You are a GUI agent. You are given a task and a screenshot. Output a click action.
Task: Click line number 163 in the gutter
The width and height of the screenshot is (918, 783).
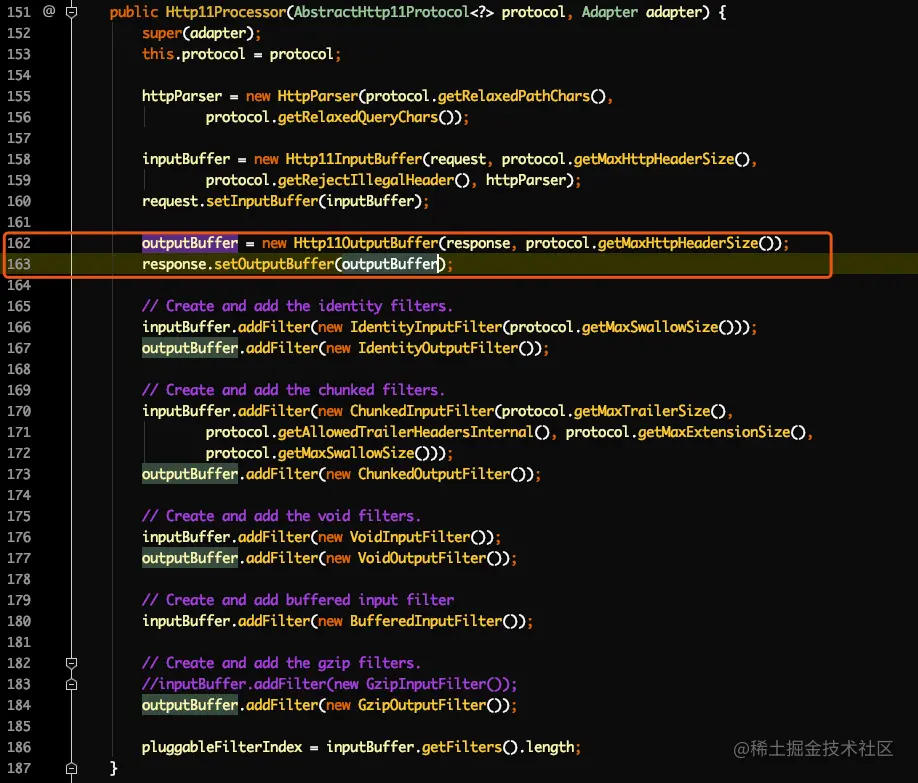pos(19,264)
